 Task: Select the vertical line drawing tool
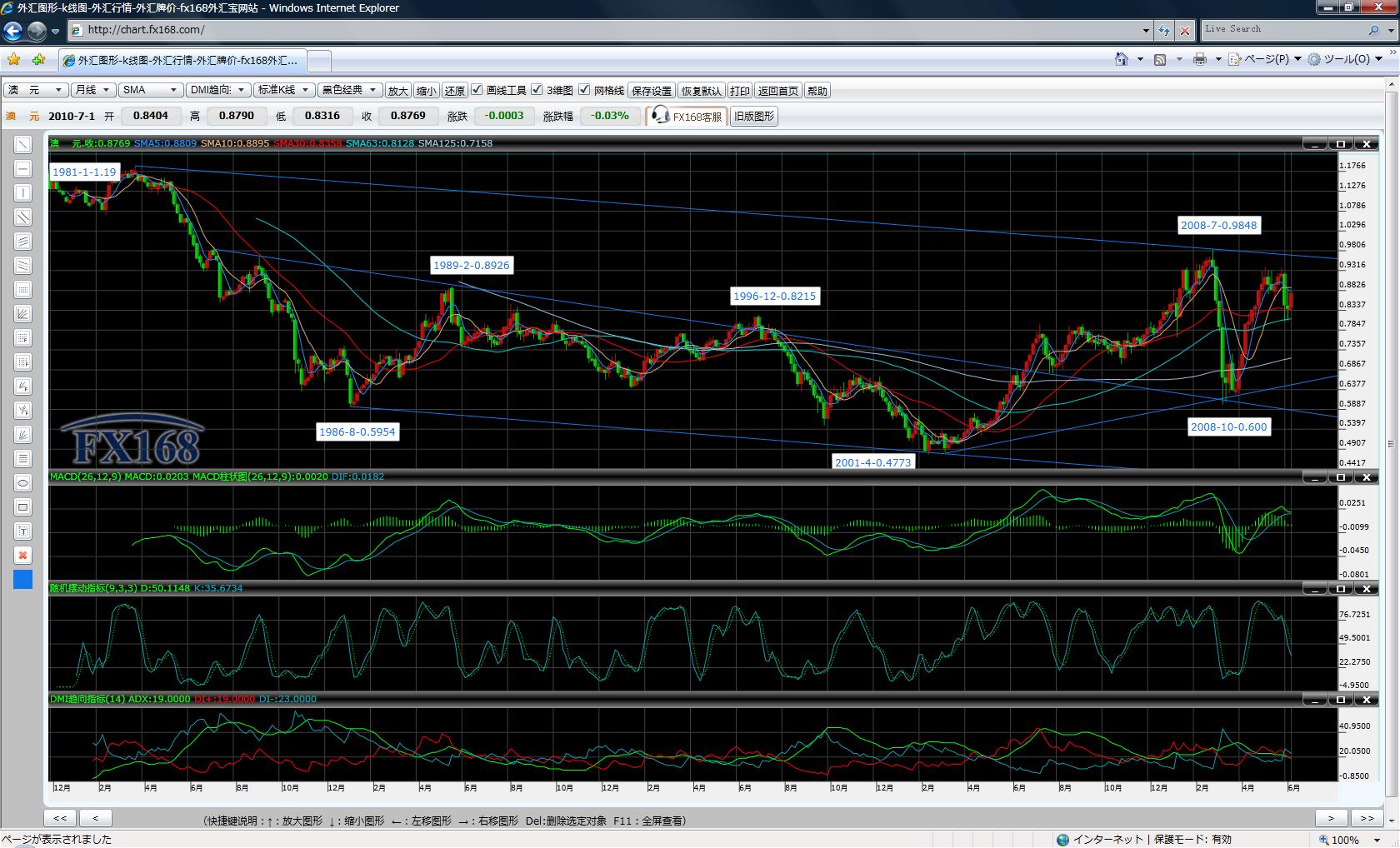(x=23, y=193)
